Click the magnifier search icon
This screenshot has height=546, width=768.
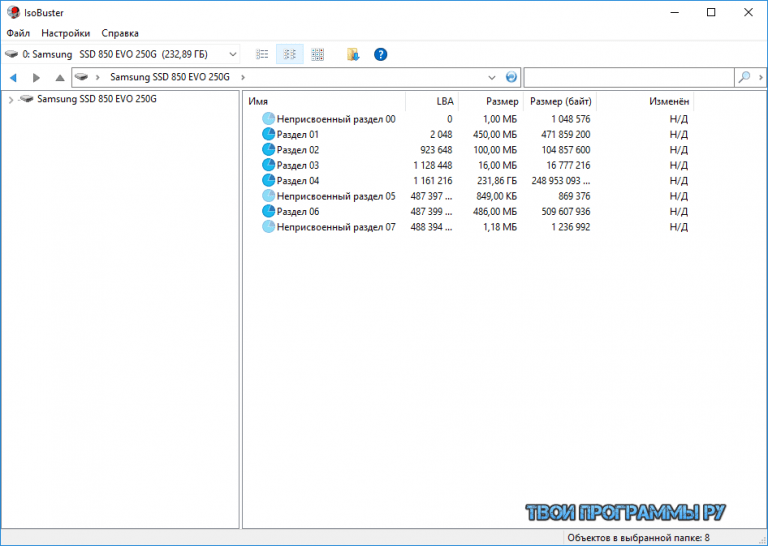744,77
